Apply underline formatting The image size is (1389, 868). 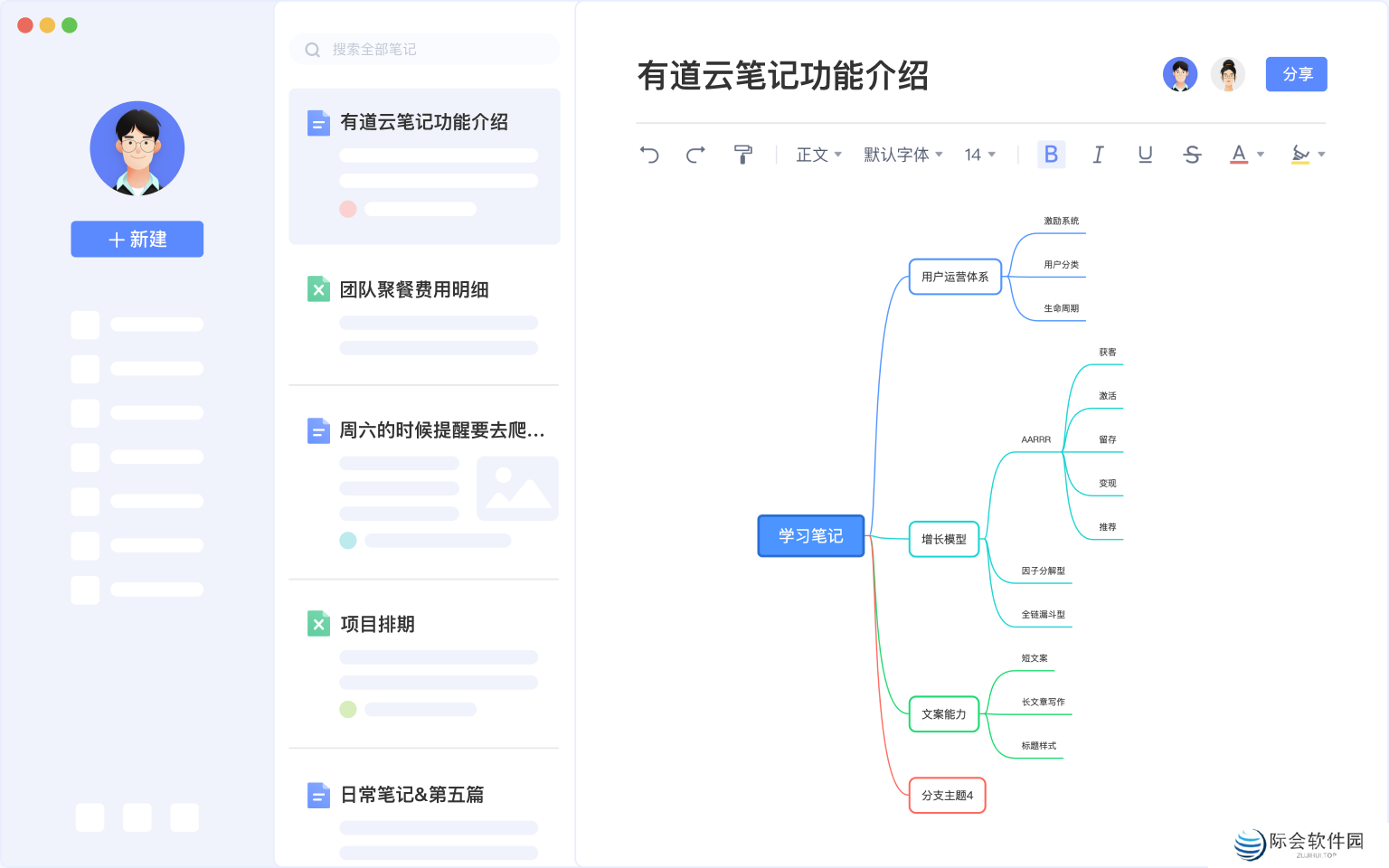coord(1145,155)
